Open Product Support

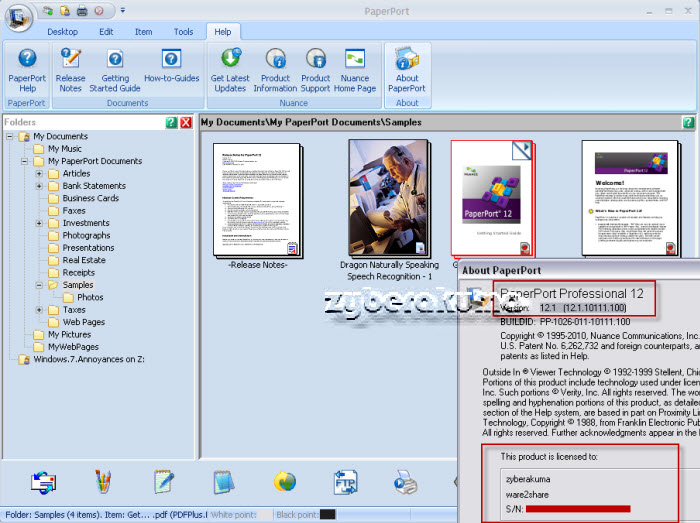click(x=316, y=70)
